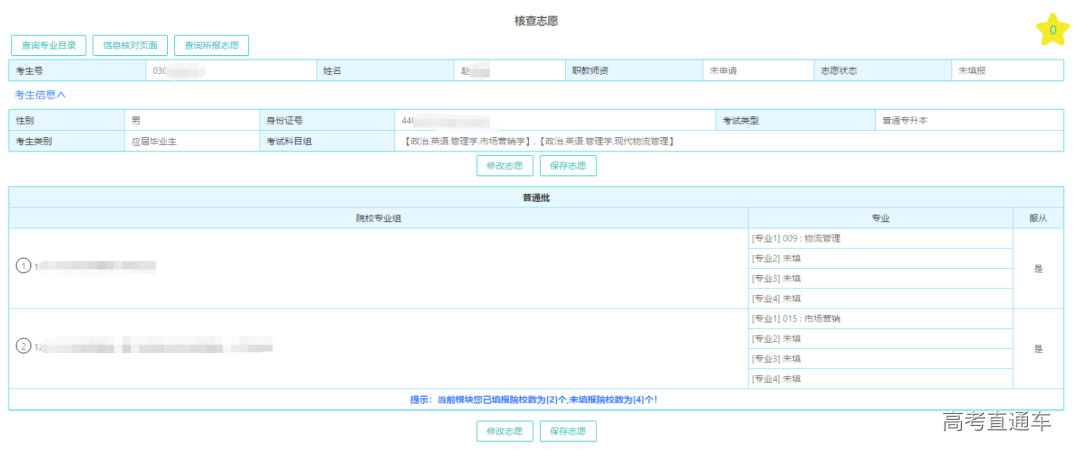The image size is (1080, 461).
Task: Click 修改志愿 below the blue hint text
Action: click(x=504, y=431)
